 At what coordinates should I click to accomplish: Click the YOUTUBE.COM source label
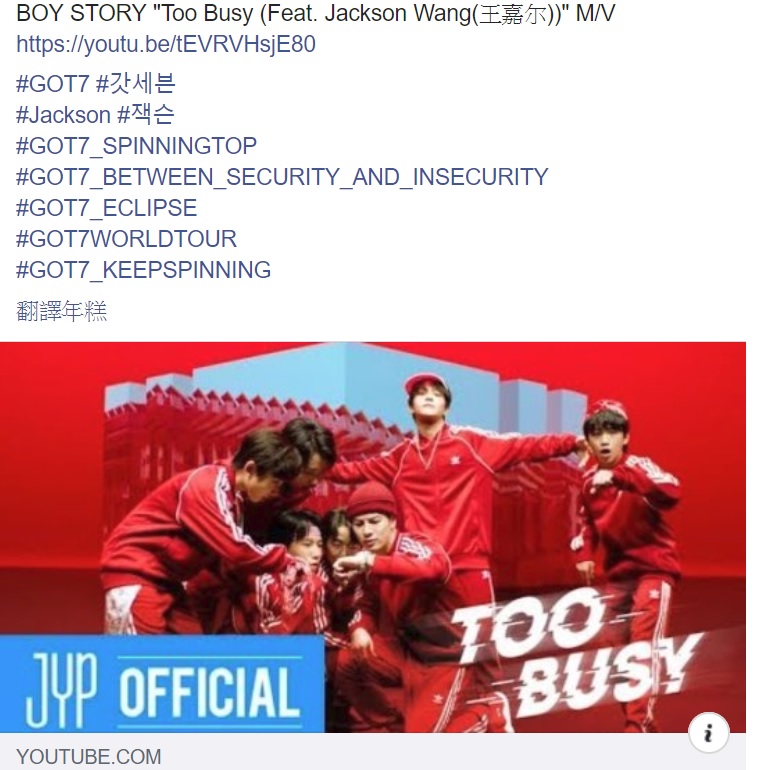tap(88, 757)
